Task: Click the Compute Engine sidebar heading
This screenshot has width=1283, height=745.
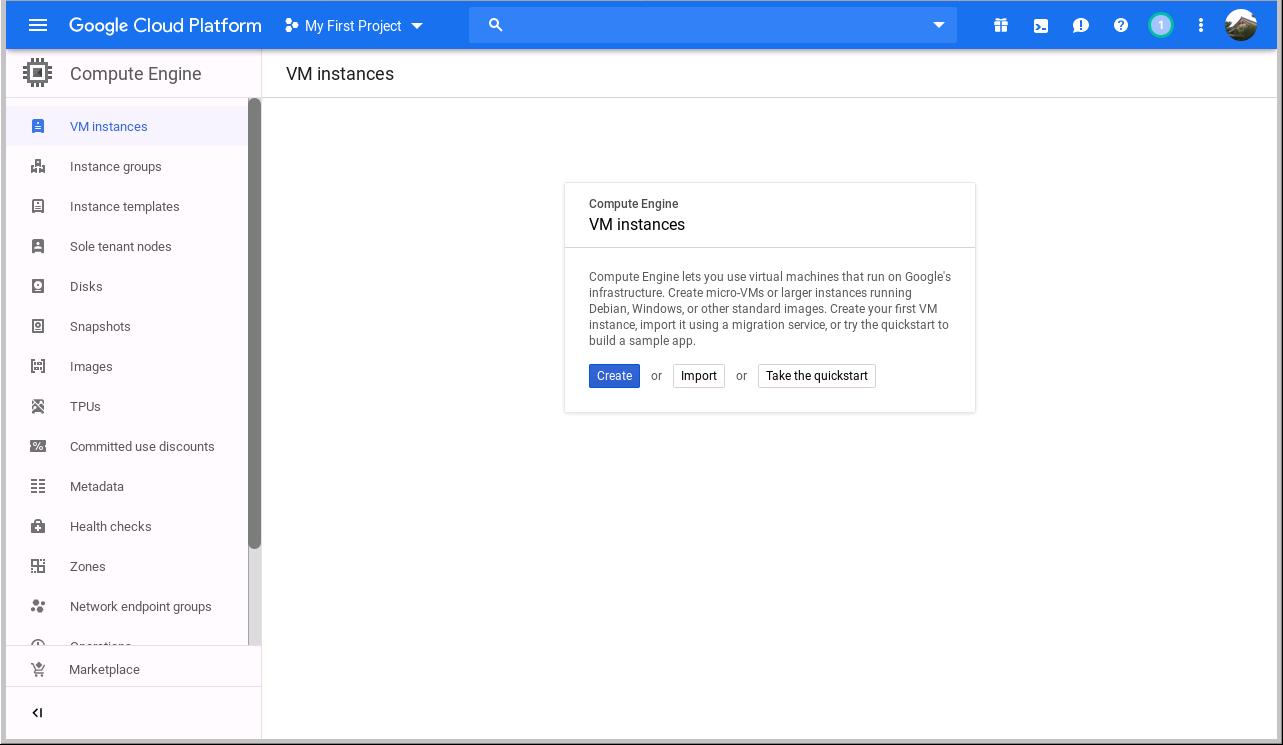Action: point(136,74)
